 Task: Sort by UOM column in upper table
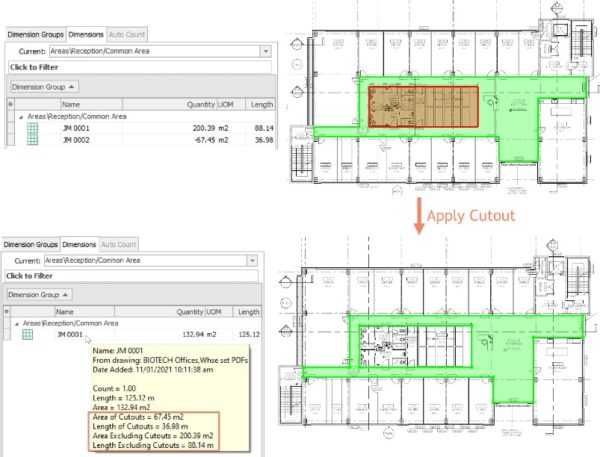(x=231, y=104)
